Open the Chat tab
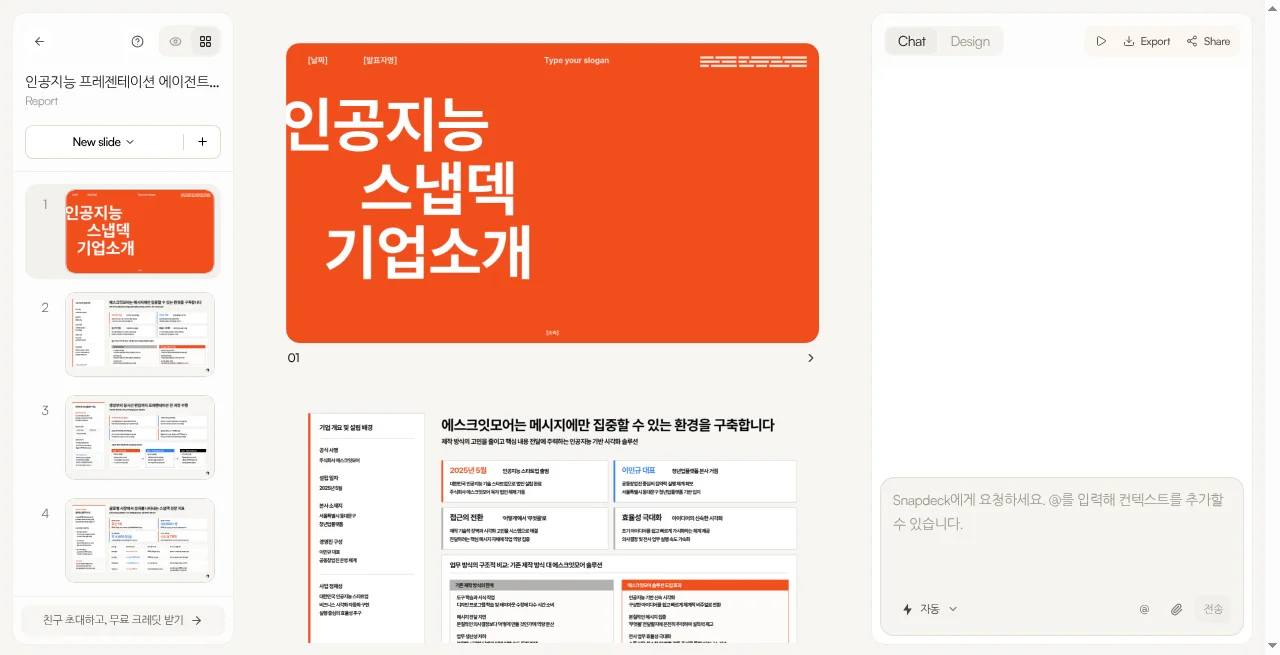 [912, 42]
